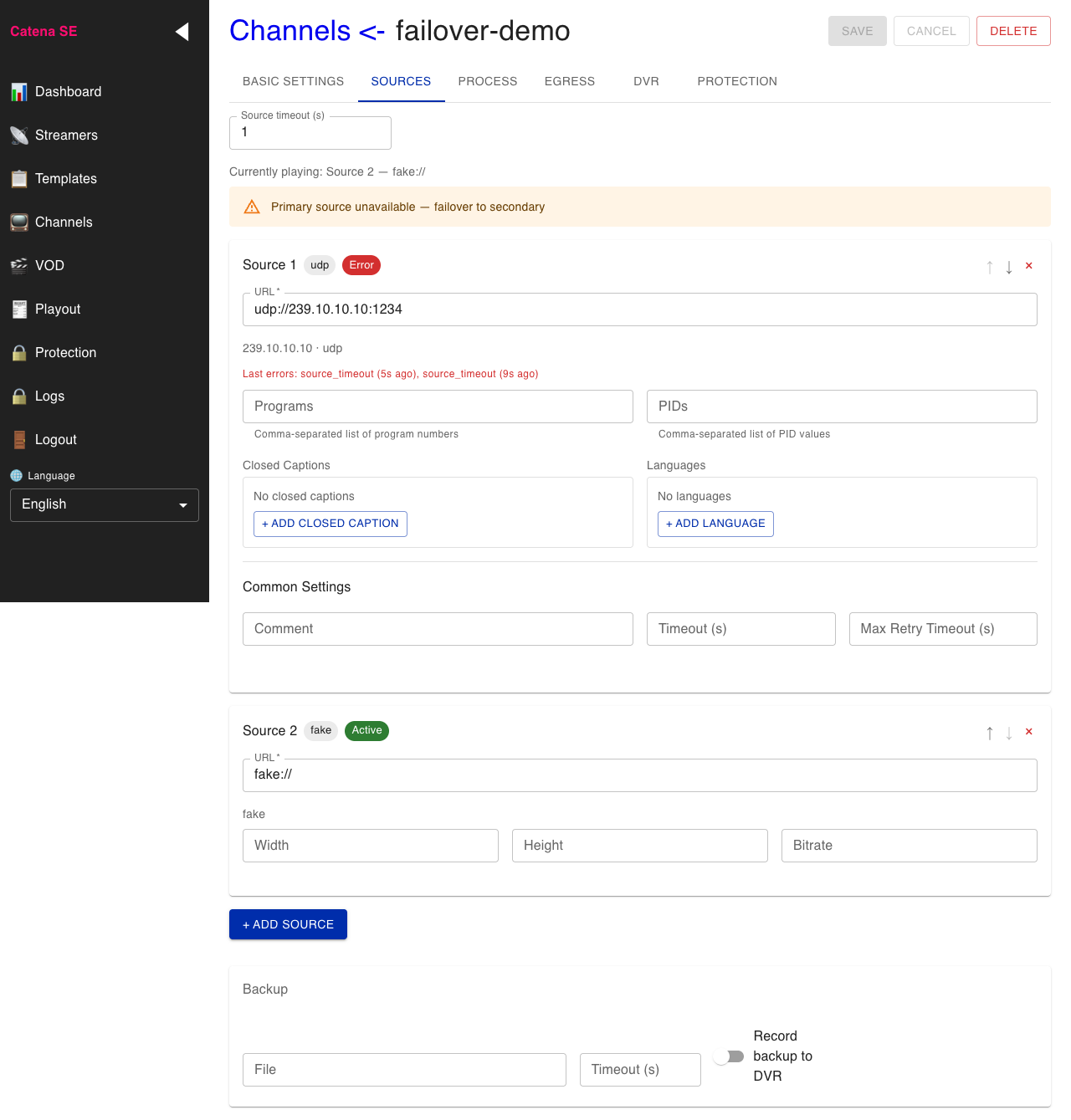Switch to the DVR tab
The height and width of the screenshot is (1120, 1071).
pyautogui.click(x=646, y=81)
